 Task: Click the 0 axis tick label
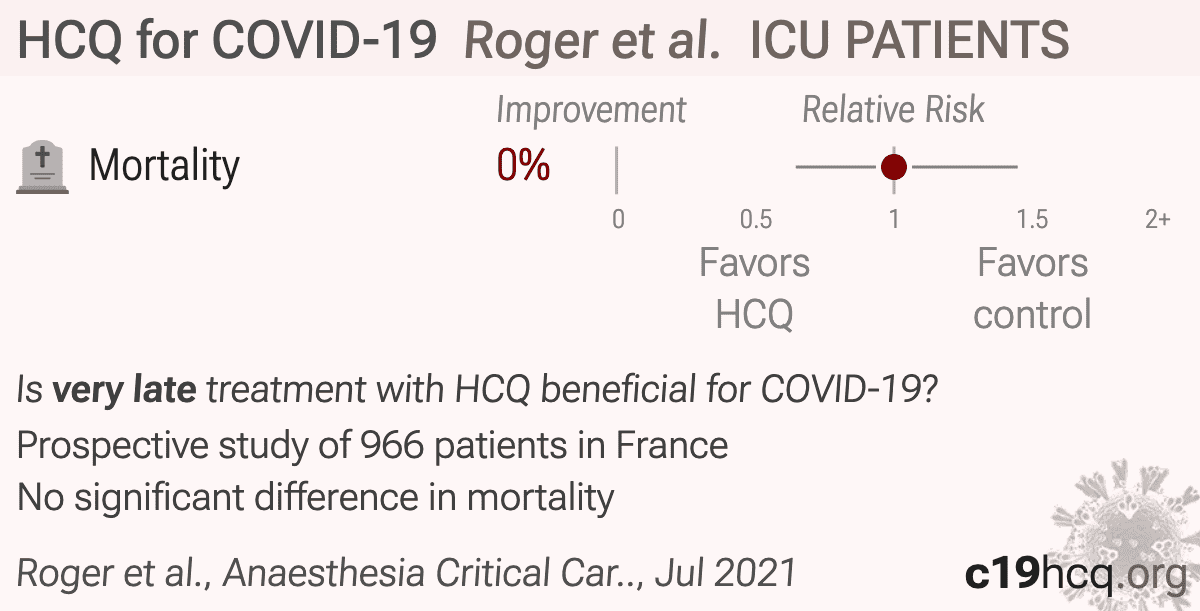coord(618,219)
